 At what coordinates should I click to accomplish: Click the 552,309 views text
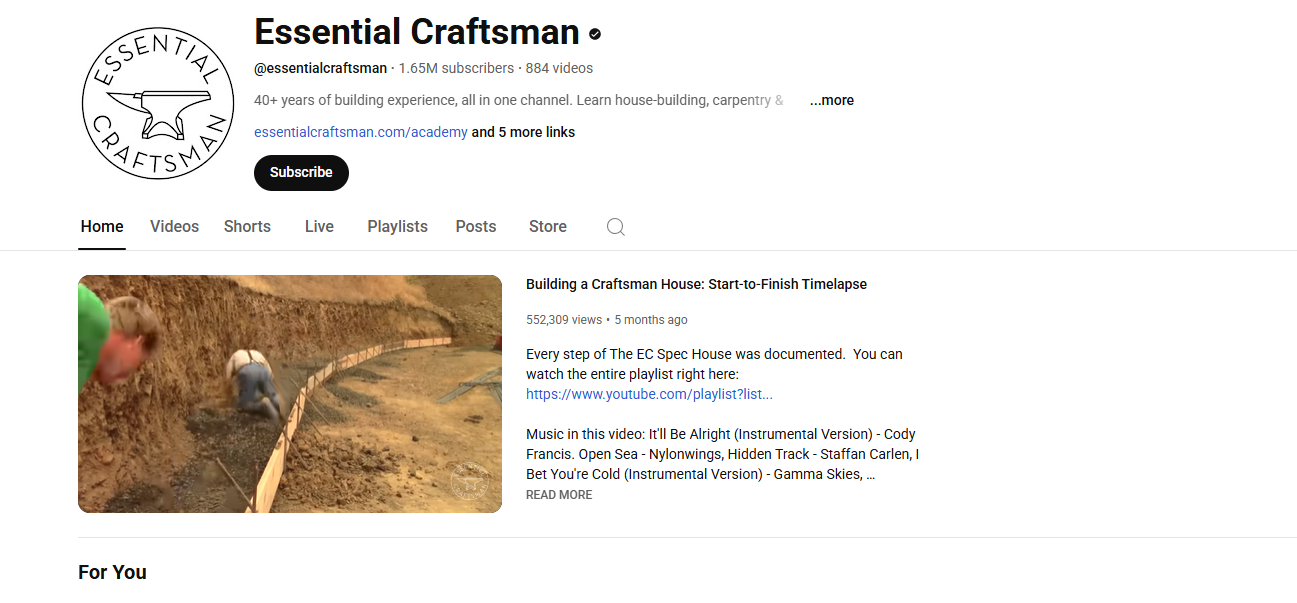(x=565, y=319)
